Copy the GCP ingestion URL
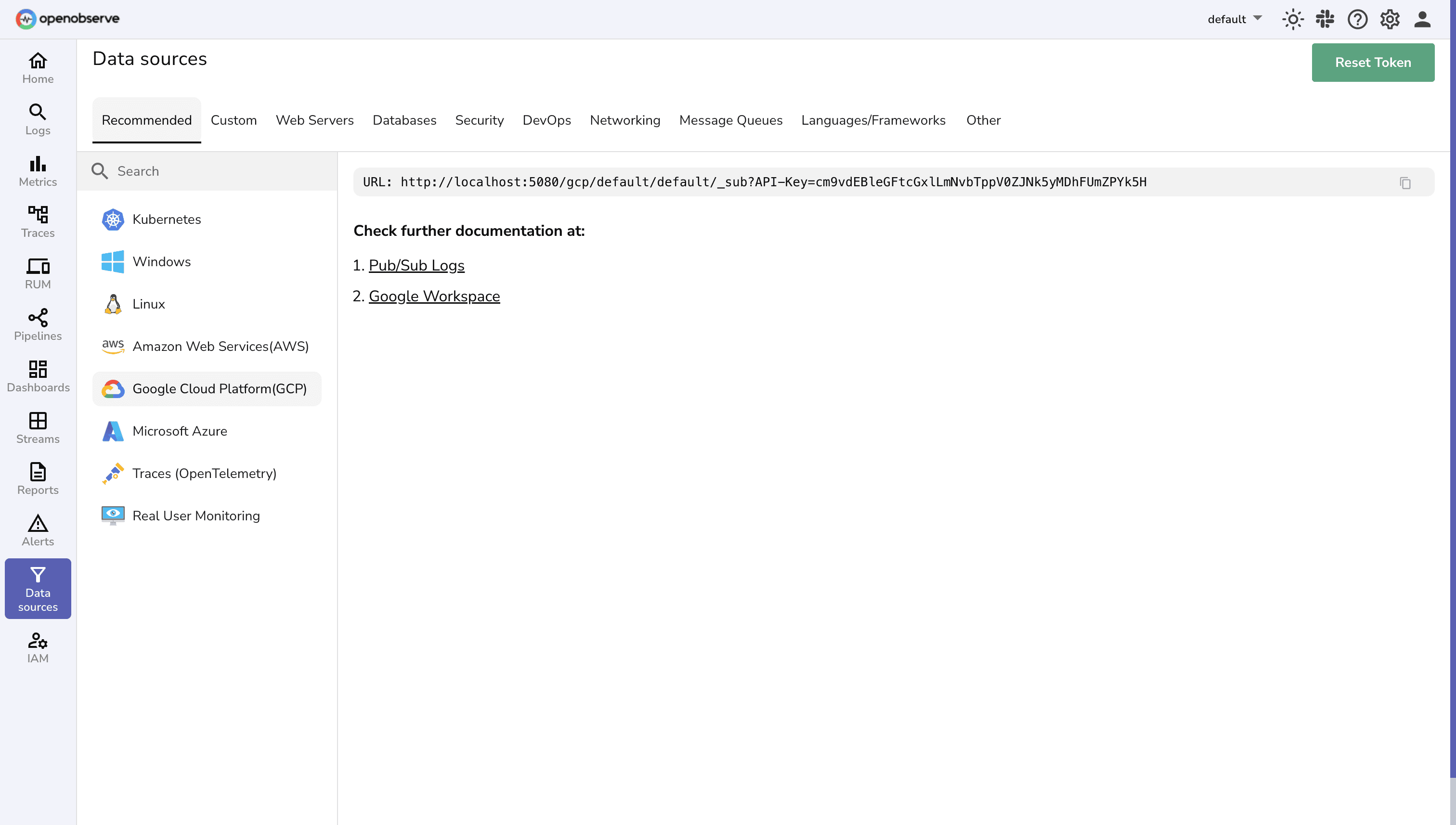The image size is (1456, 825). 1405,182
